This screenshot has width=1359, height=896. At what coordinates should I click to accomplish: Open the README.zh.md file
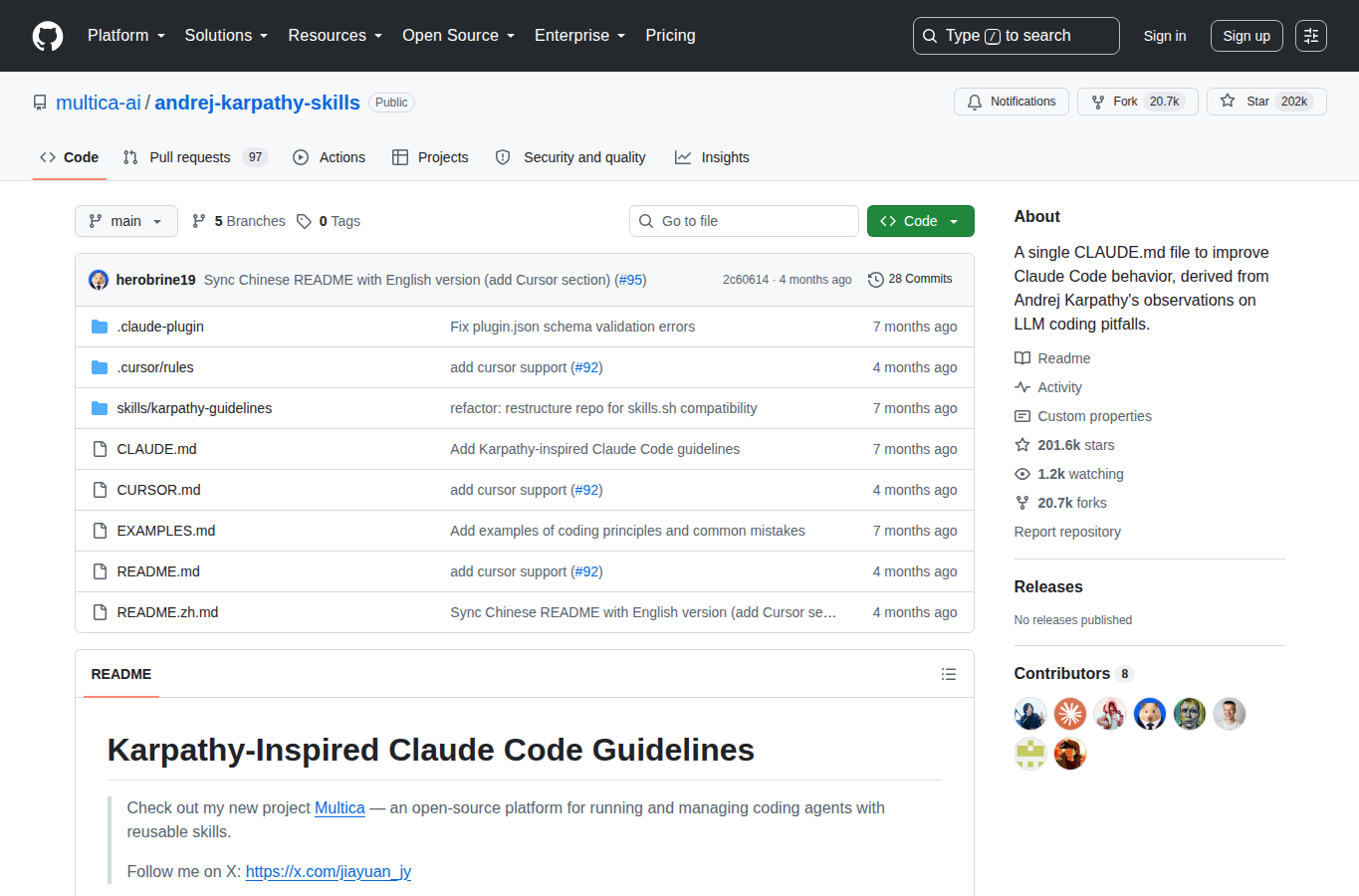pyautogui.click(x=167, y=612)
